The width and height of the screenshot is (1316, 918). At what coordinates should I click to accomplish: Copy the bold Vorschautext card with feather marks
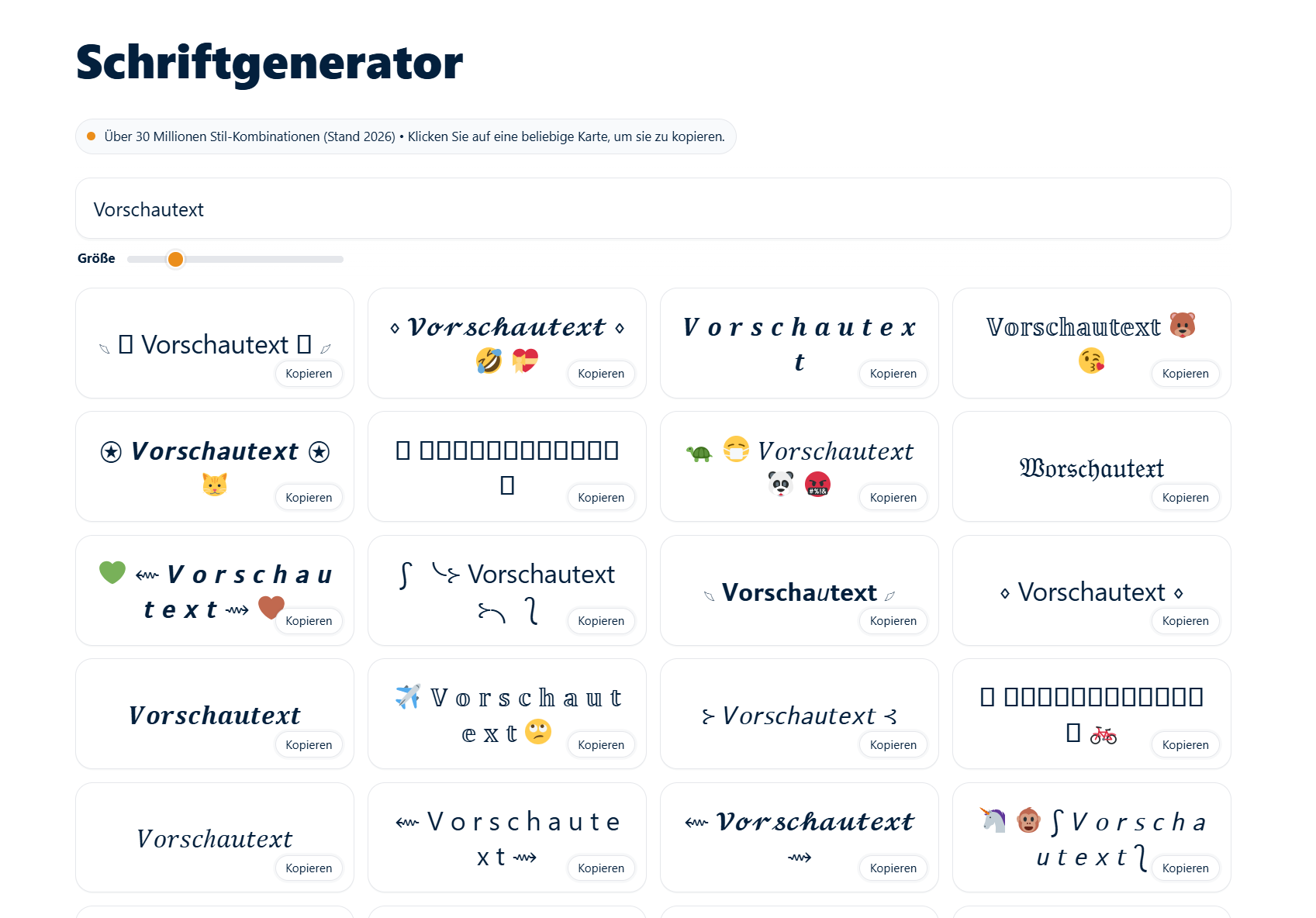coord(893,621)
